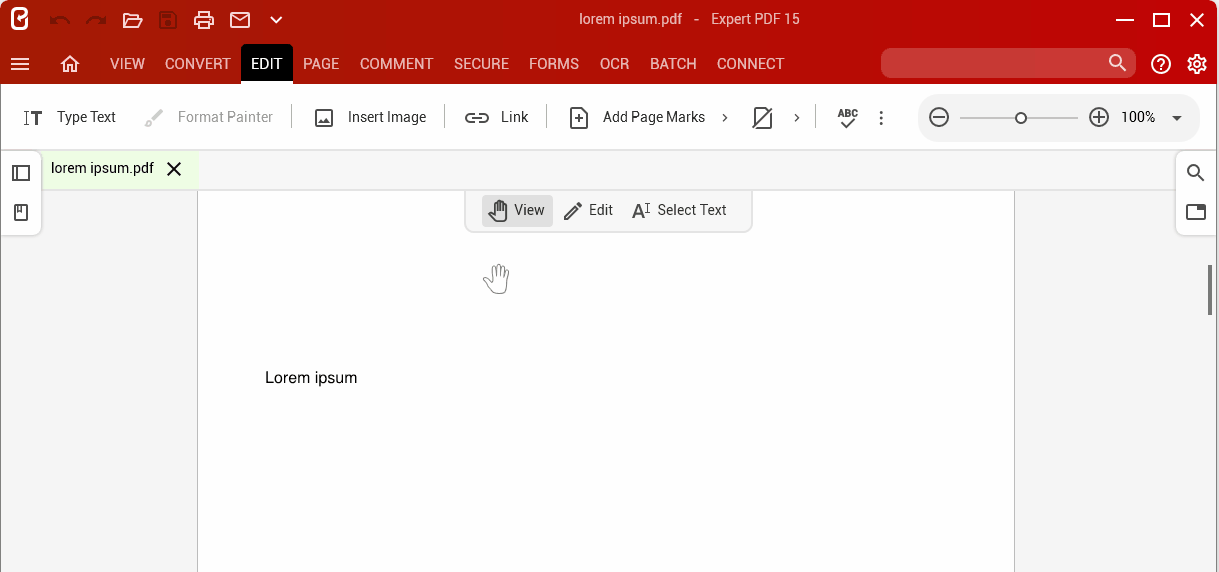Expand the Add Page Marks arrow
Image resolution: width=1219 pixels, height=572 pixels.
pyautogui.click(x=725, y=117)
